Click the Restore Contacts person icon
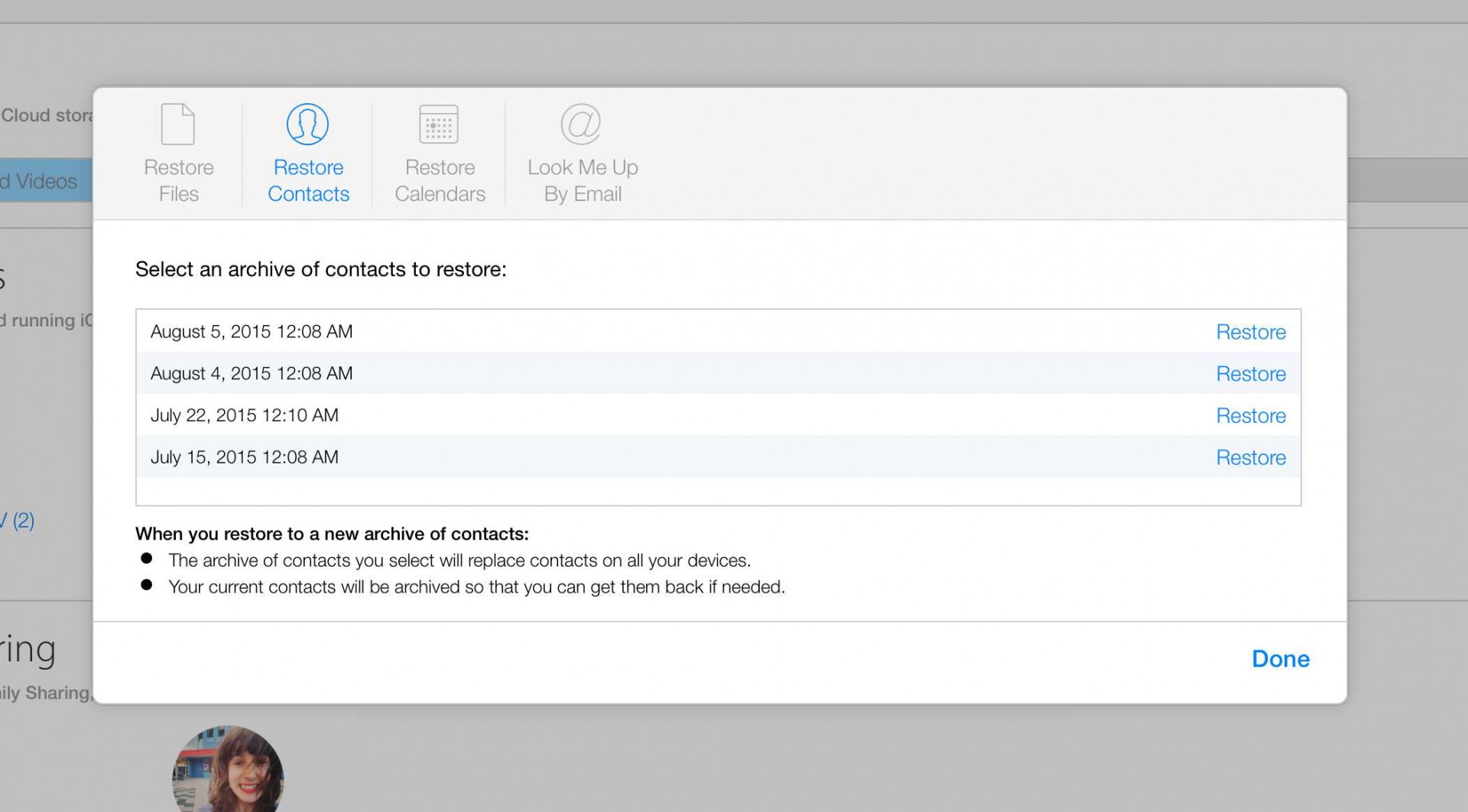1468x812 pixels. click(x=307, y=124)
